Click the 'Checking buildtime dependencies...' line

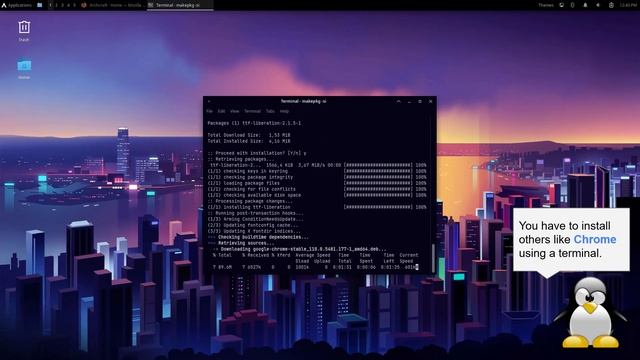(x=258, y=237)
